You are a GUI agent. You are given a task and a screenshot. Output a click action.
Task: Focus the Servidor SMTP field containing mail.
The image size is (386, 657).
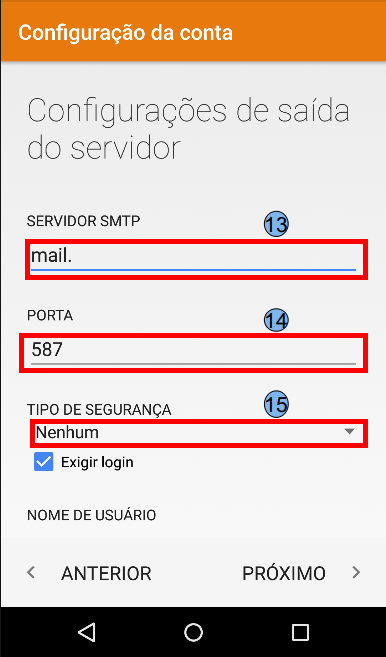point(197,259)
